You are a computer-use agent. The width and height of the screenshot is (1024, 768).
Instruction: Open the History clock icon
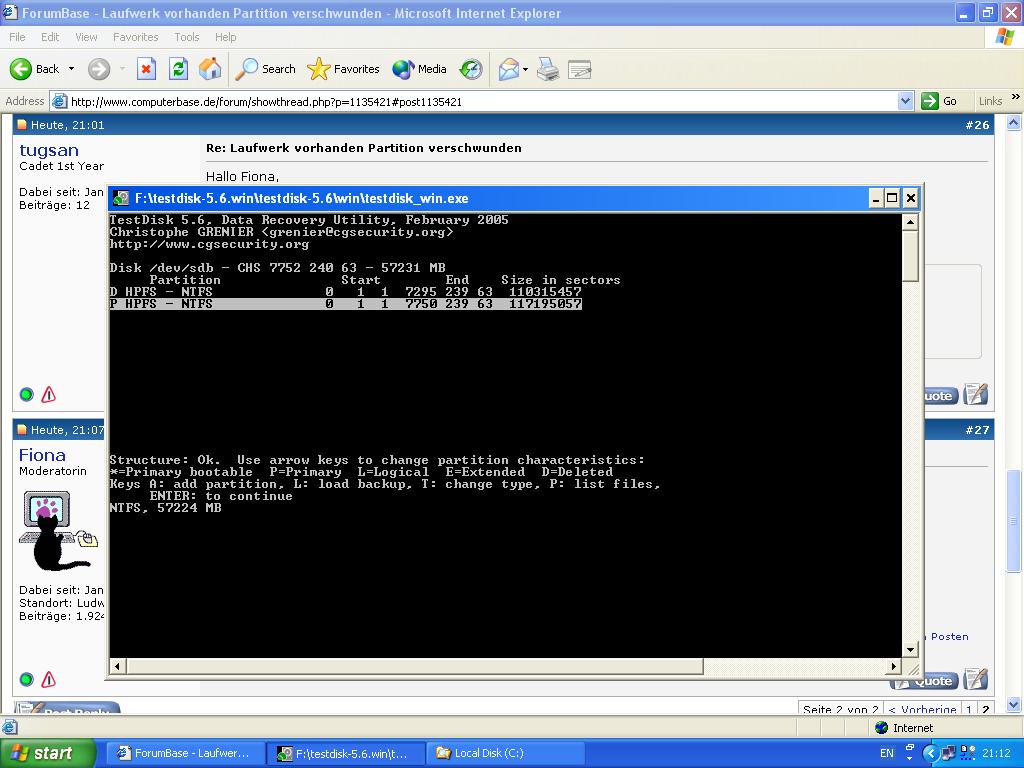click(x=470, y=69)
